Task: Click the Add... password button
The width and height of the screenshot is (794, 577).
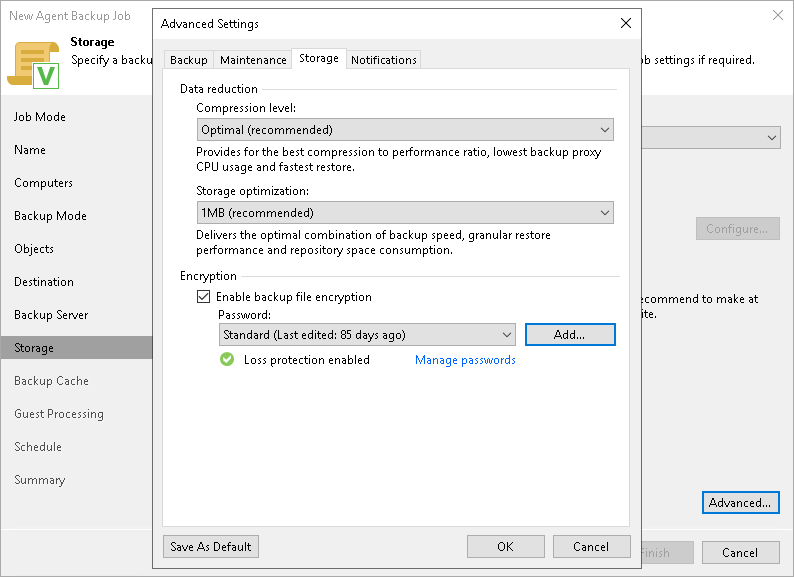Action: tap(570, 335)
